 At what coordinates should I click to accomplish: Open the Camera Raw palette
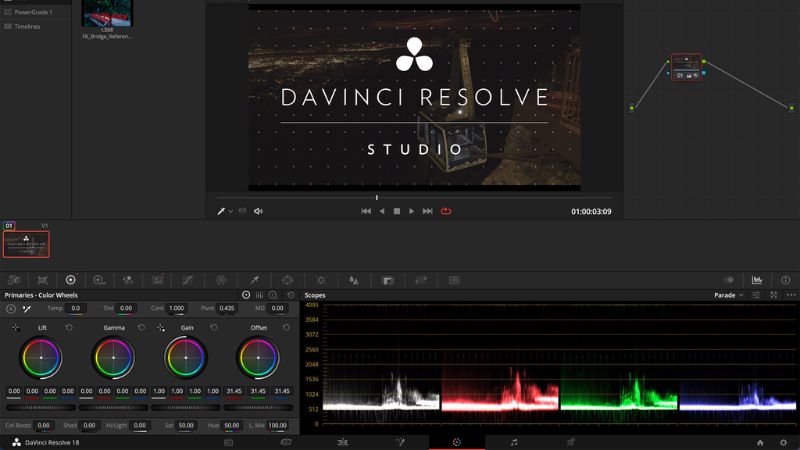point(14,280)
